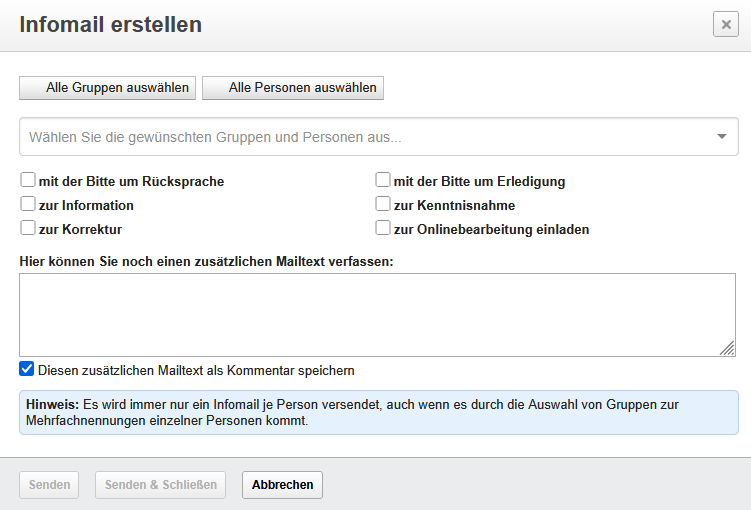This screenshot has width=751, height=510.
Task: Enable mit der Bitte um Rücksprache
Action: 28,181
